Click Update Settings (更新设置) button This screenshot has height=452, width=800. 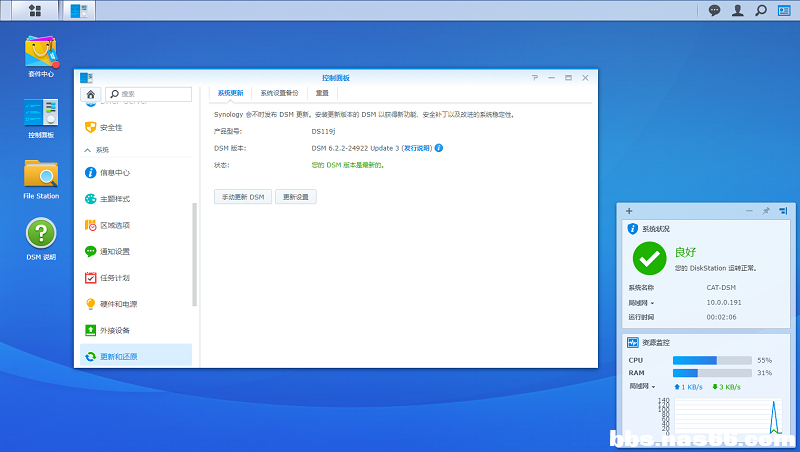click(296, 197)
